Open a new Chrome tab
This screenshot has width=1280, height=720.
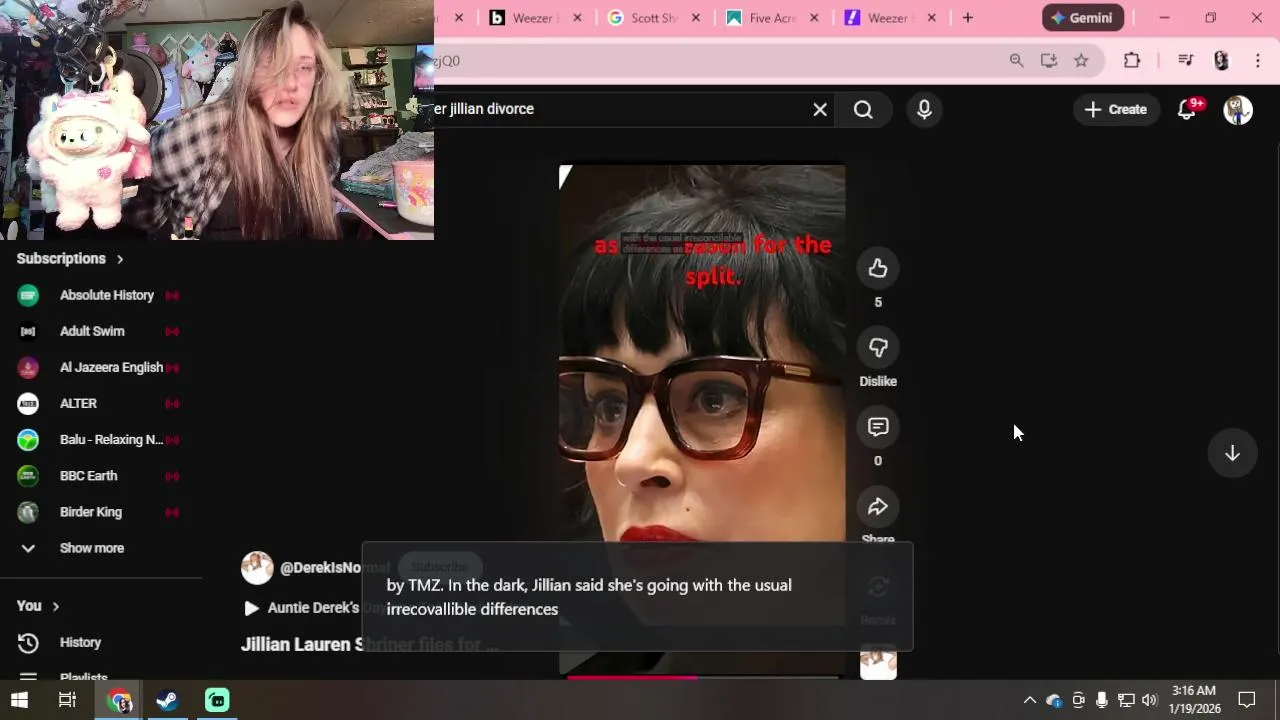click(x=967, y=18)
